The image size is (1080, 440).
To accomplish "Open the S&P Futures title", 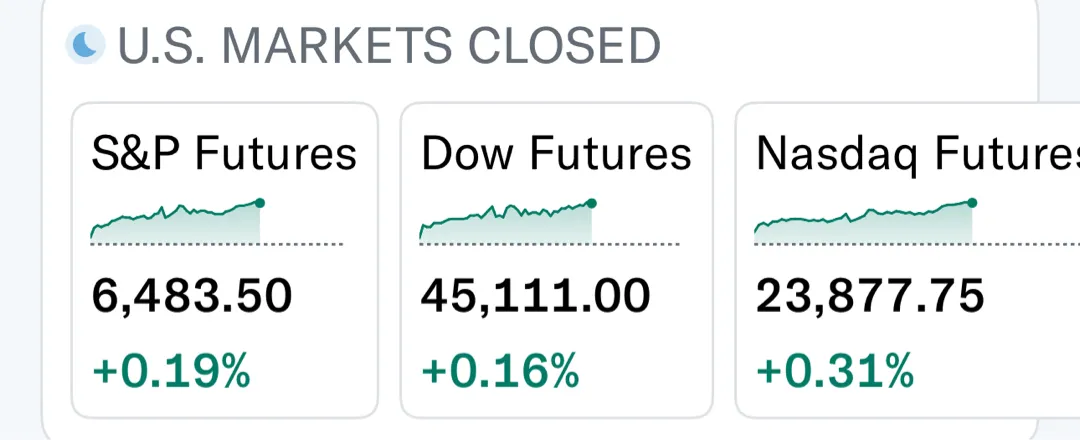I will click(x=224, y=154).
